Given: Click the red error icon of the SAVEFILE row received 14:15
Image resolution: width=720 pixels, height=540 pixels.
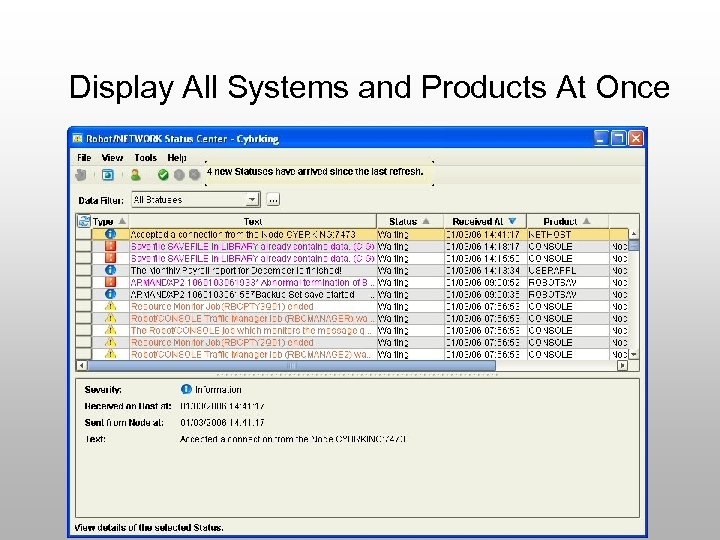Looking at the screenshot, I should (x=110, y=258).
